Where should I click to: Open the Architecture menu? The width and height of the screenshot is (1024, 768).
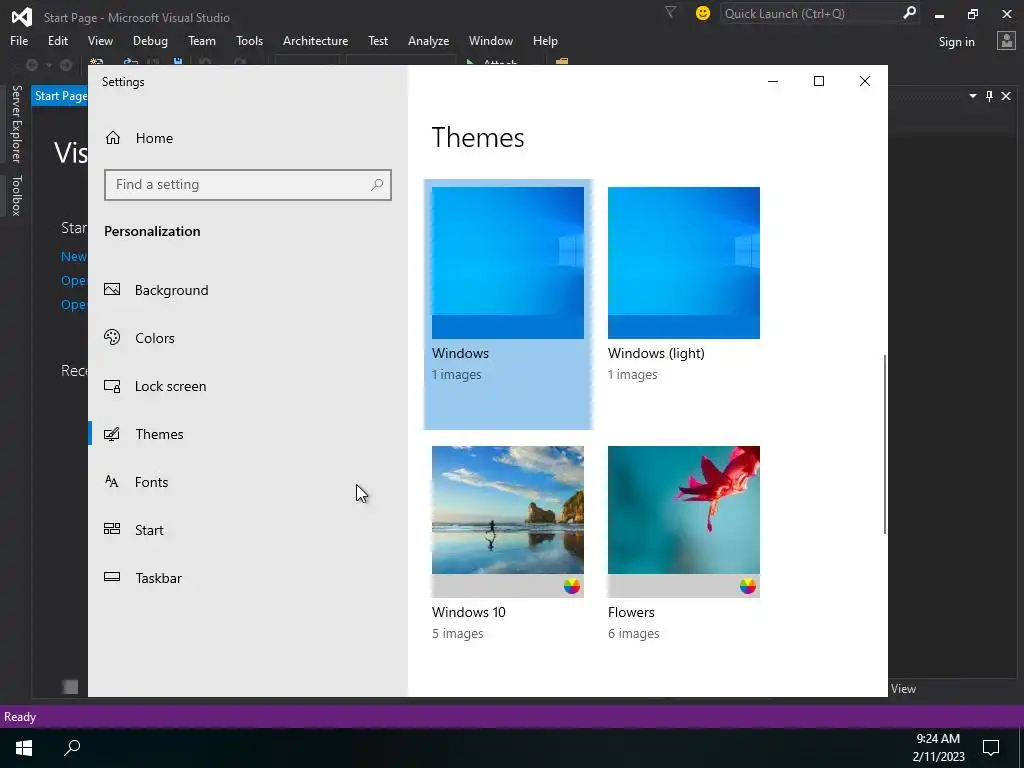315,40
